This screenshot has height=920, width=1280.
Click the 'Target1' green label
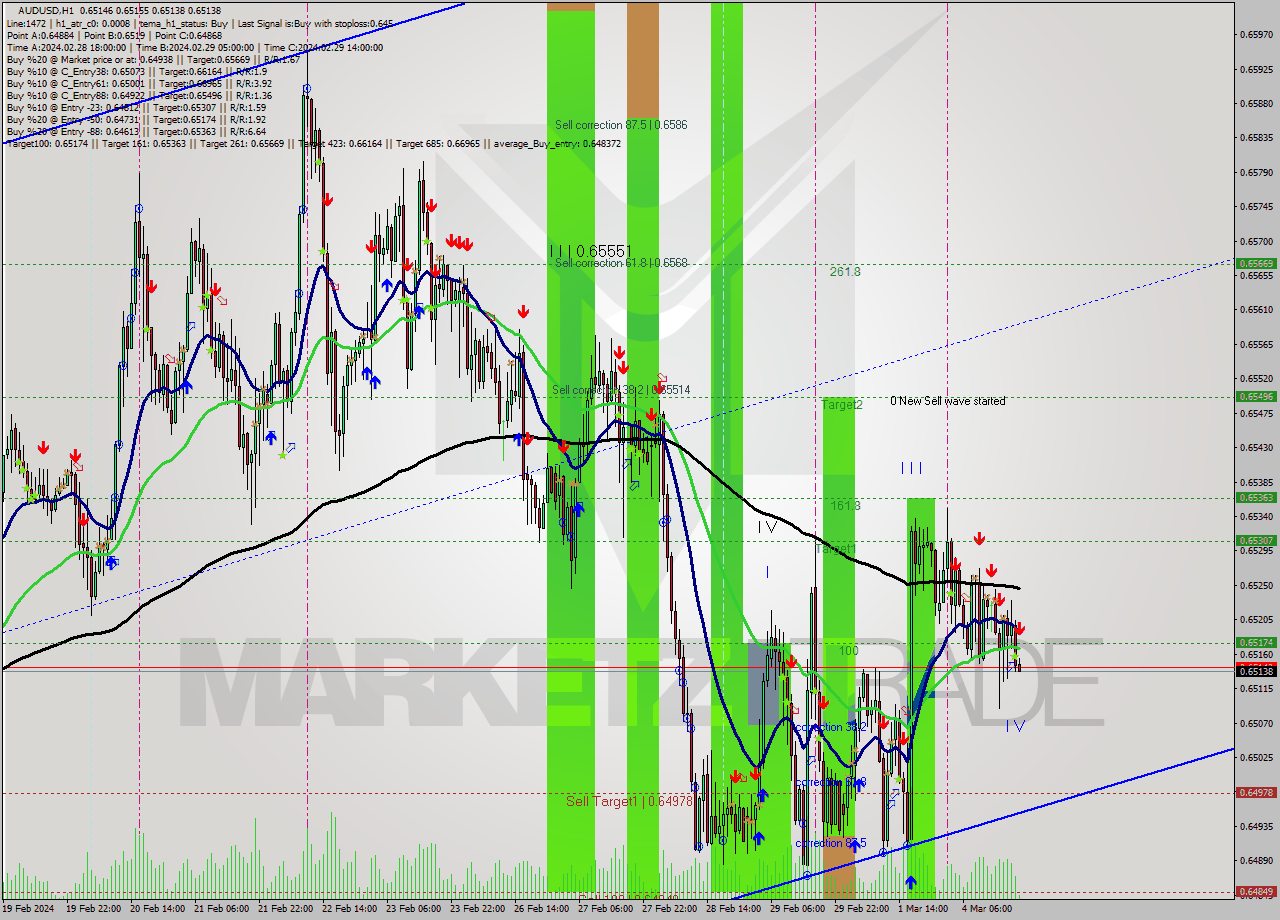click(834, 550)
